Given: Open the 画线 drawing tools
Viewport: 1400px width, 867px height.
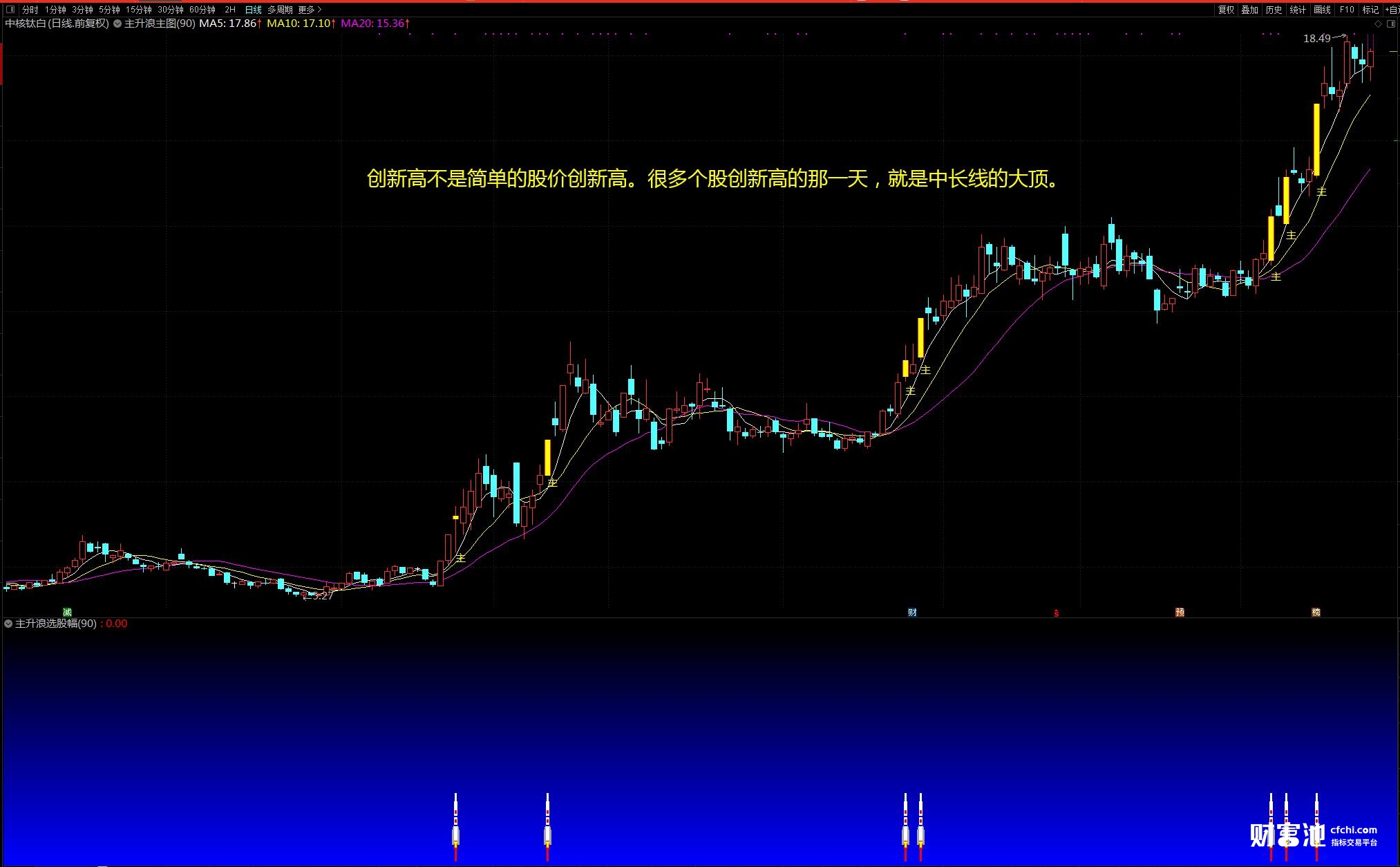Looking at the screenshot, I should tap(1322, 10).
